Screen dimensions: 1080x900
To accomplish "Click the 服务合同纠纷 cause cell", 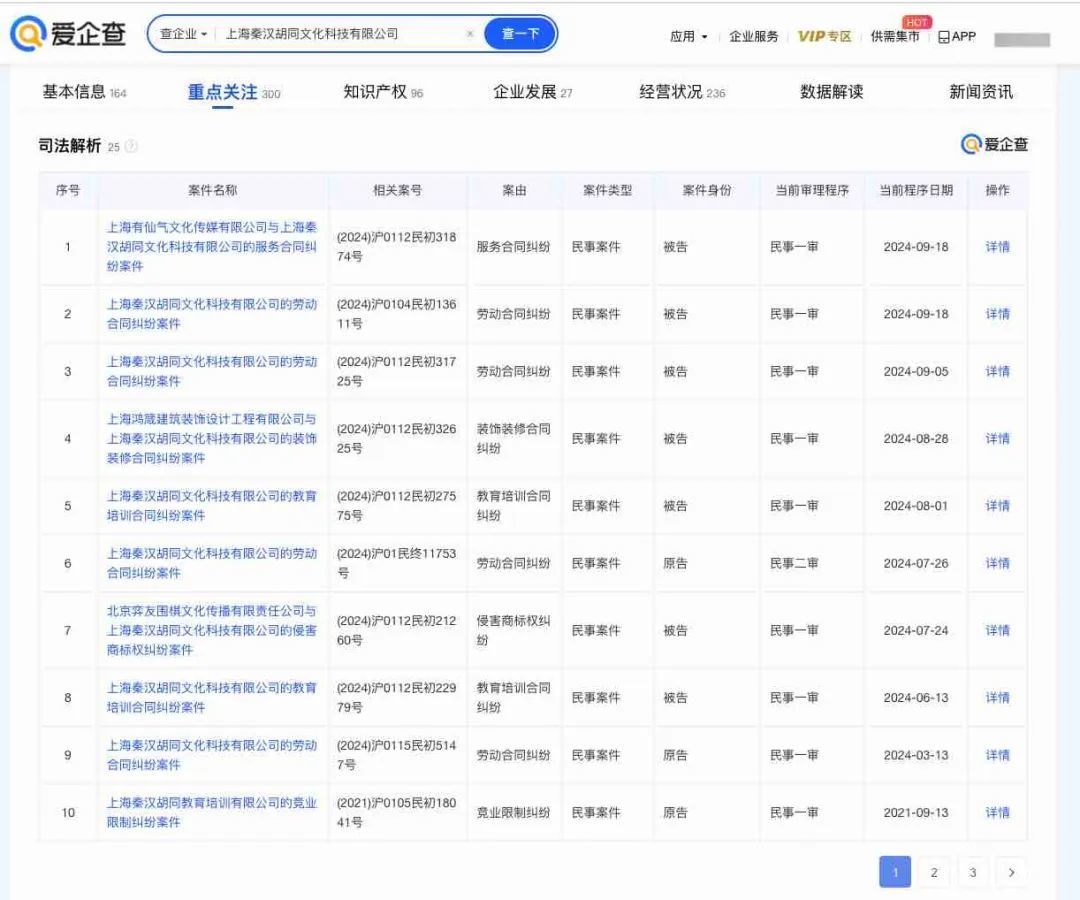I will tap(514, 247).
